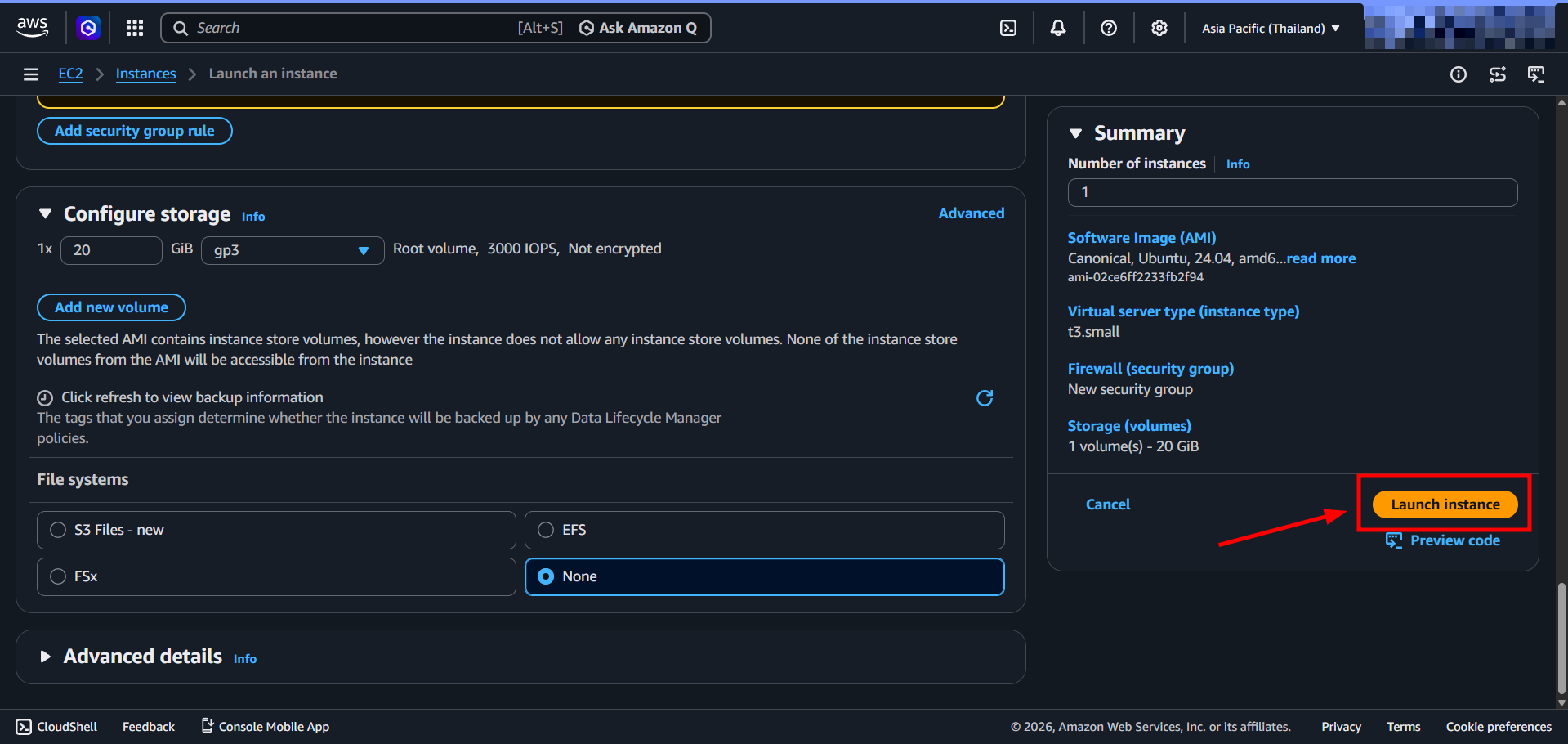Click Cancel in the Summary panel
This screenshot has height=744, width=1568.
1108,504
